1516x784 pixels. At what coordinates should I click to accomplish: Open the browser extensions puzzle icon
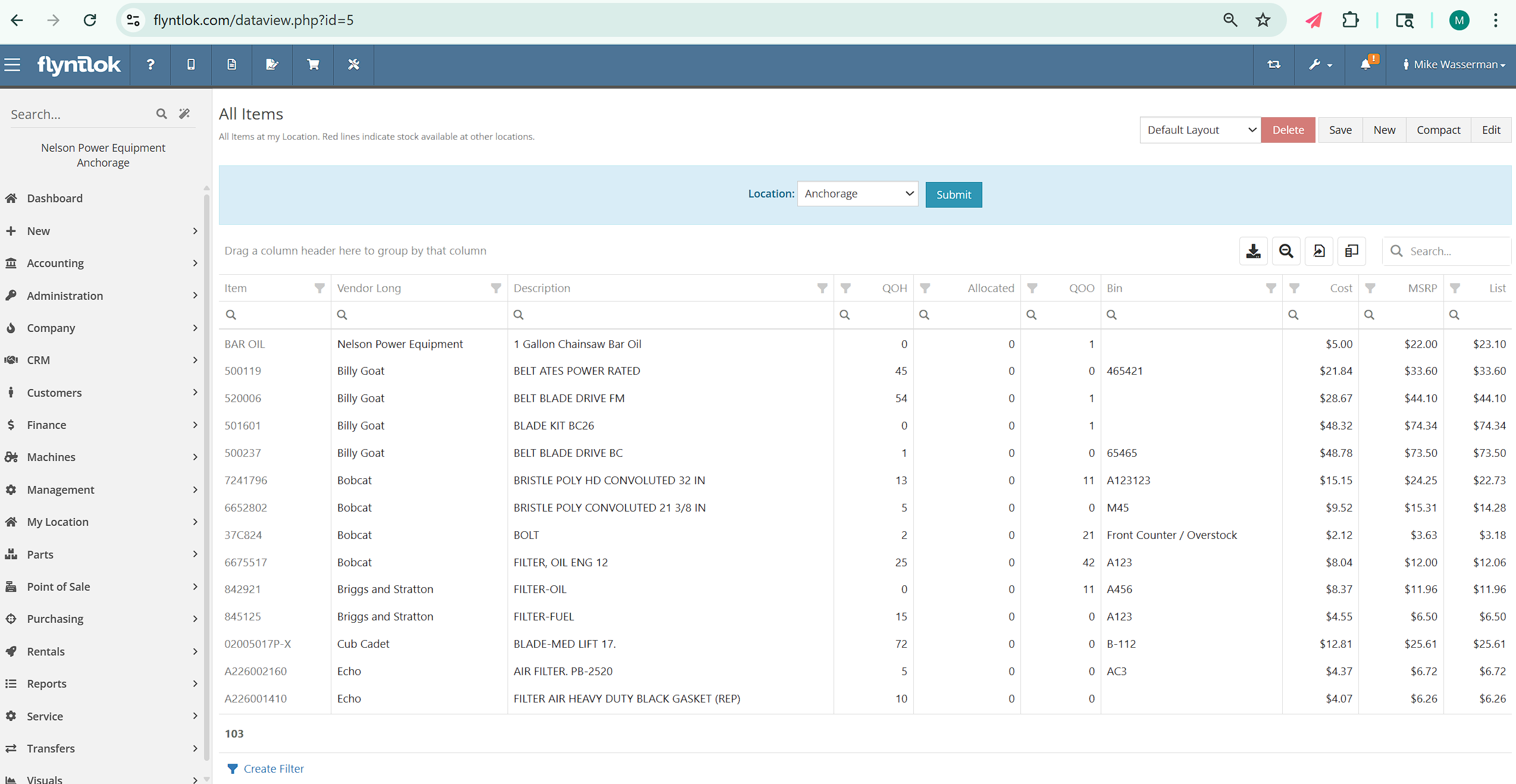[x=1351, y=20]
